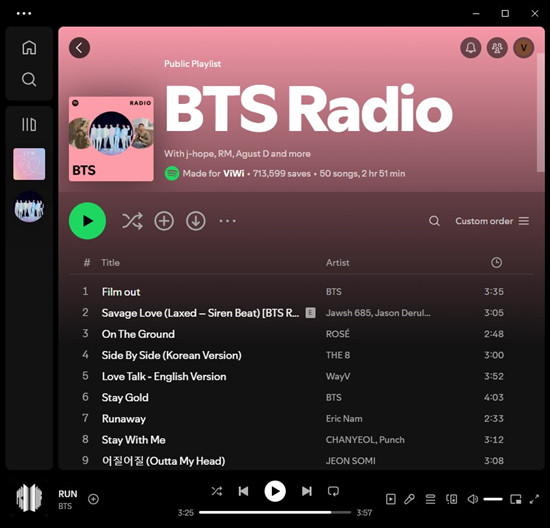This screenshot has height=528, width=550.
Task: Open the play queue
Action: tap(430, 499)
